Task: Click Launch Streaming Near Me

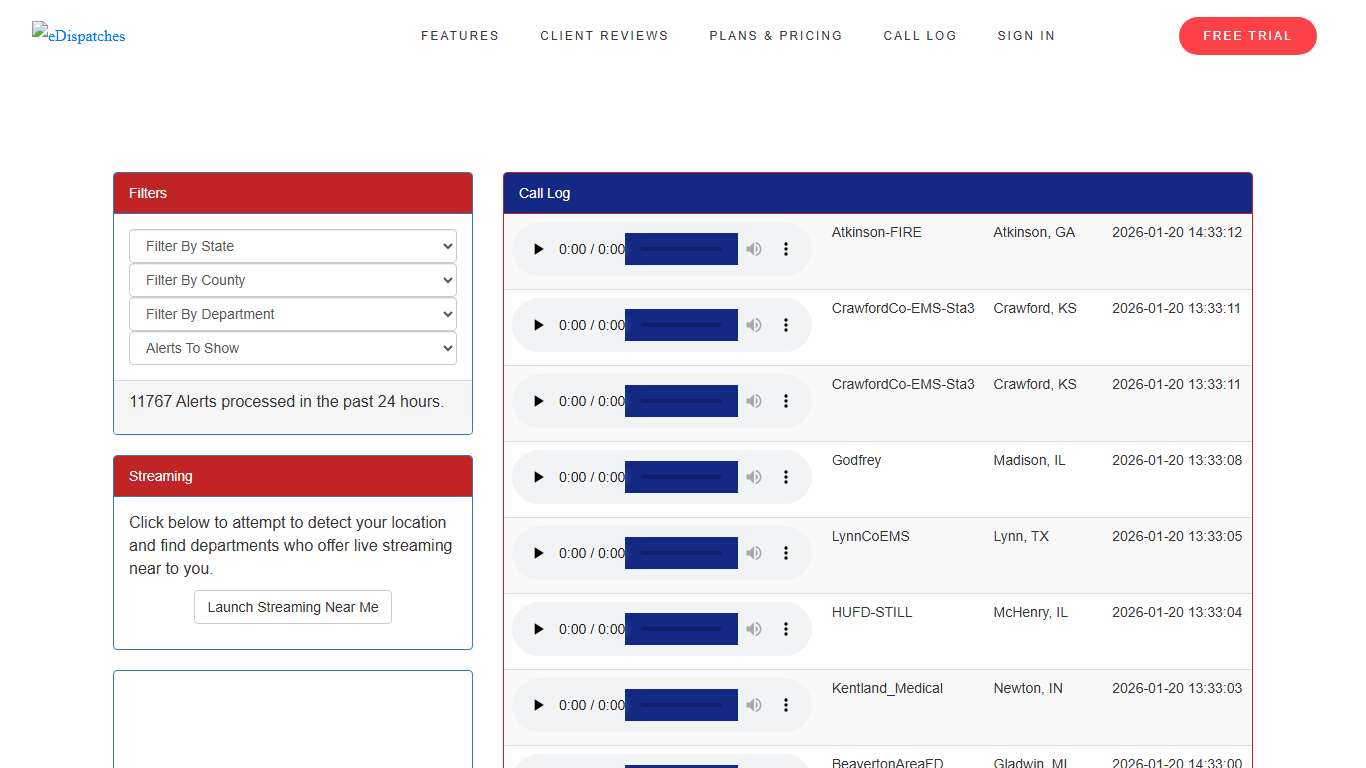Action: coord(292,606)
